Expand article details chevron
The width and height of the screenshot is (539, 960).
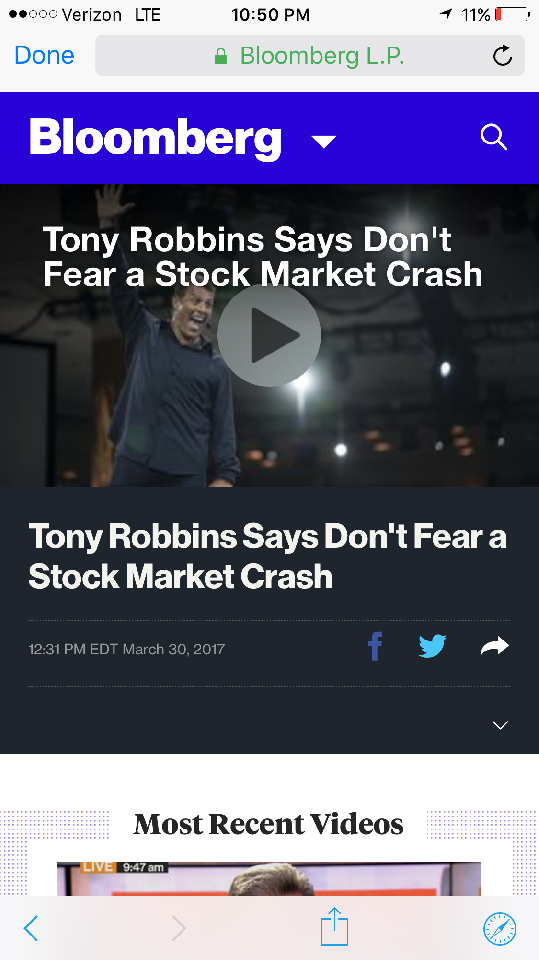tap(500, 726)
